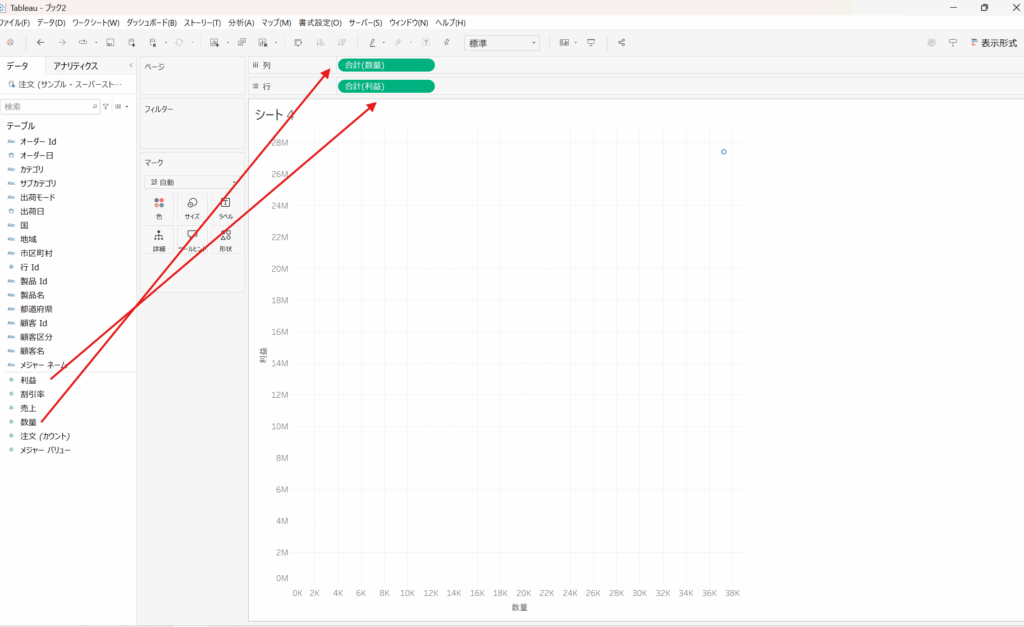Viewport: 1024px width, 627px height.
Task: Open the 標準 fit dropdown
Action: (502, 43)
